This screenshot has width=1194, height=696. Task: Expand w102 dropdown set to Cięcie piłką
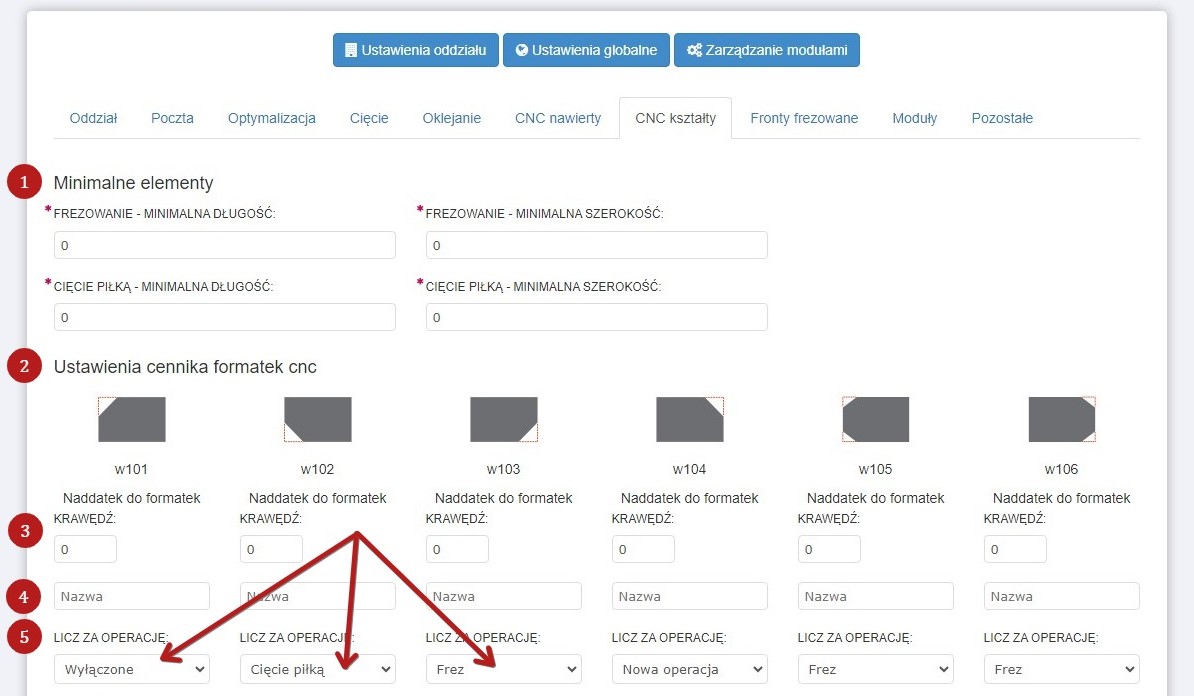point(318,669)
